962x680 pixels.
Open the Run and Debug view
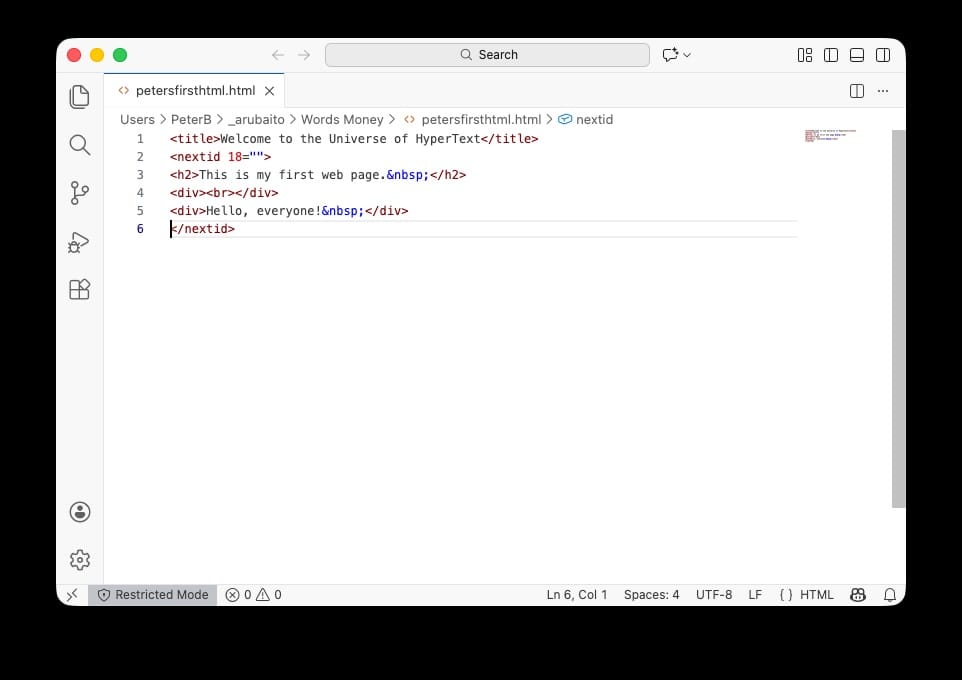(80, 242)
